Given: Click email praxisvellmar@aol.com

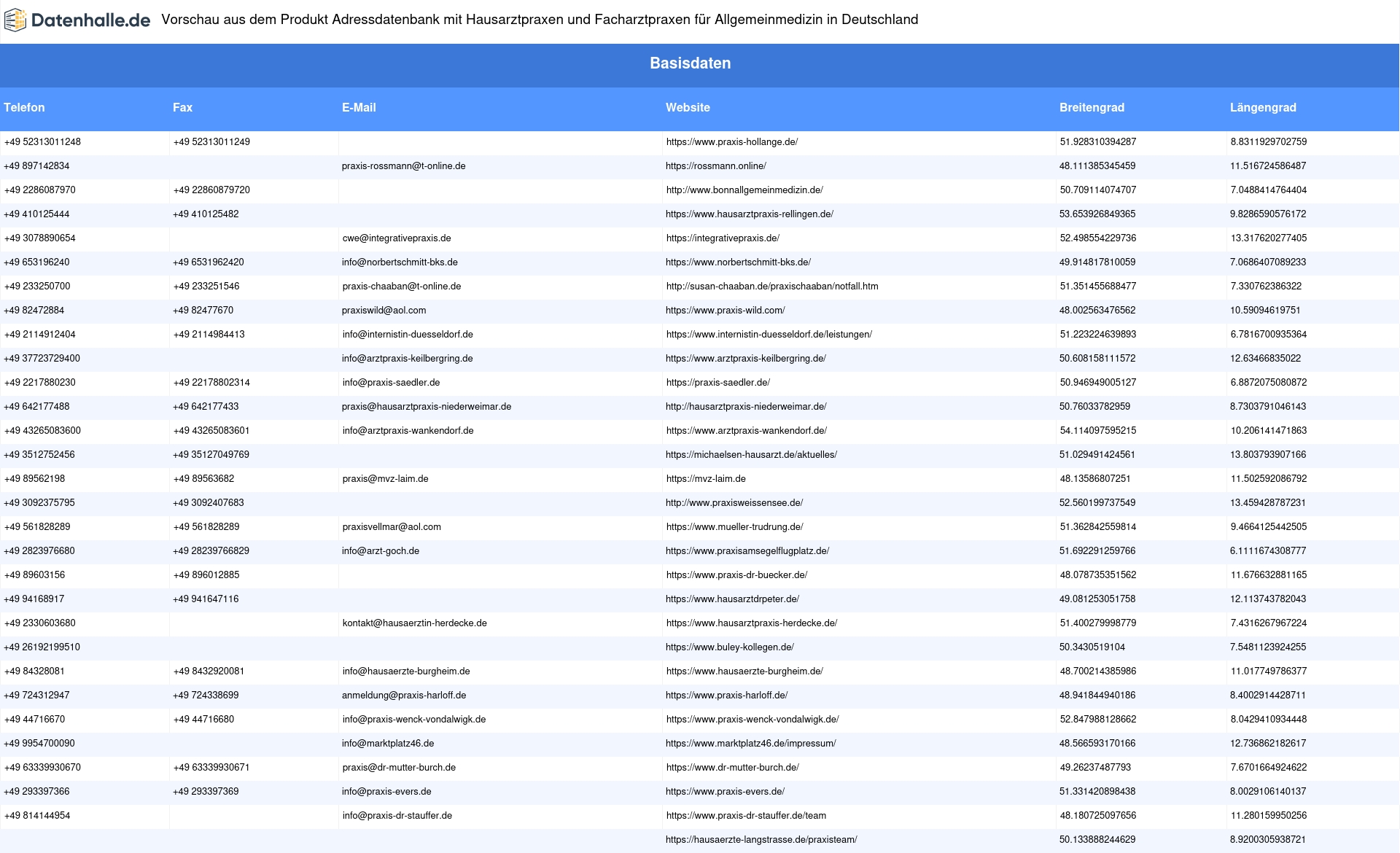Looking at the screenshot, I should 392,527.
